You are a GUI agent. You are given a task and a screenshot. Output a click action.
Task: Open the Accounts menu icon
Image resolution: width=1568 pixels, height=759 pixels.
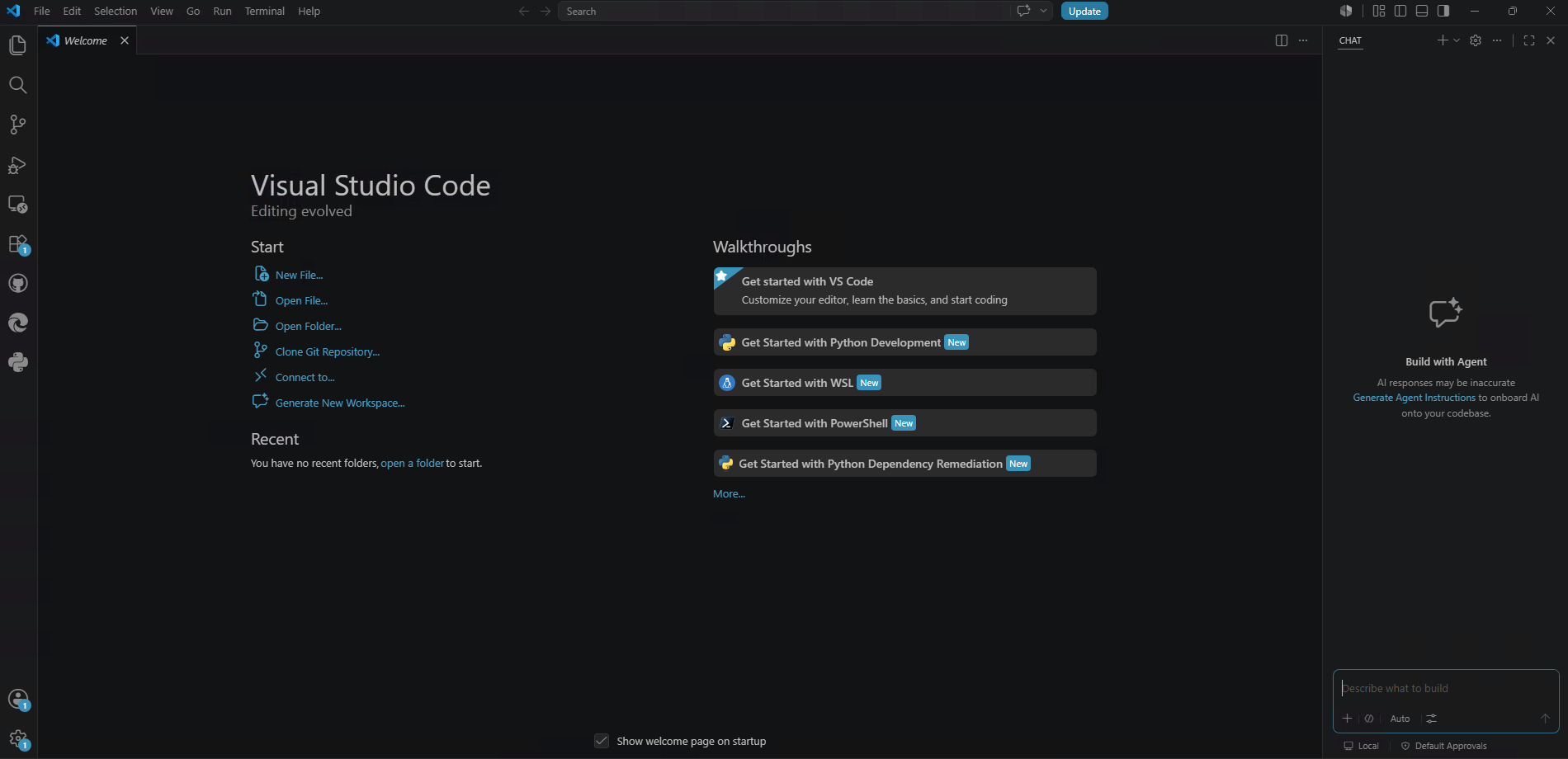pos(18,700)
